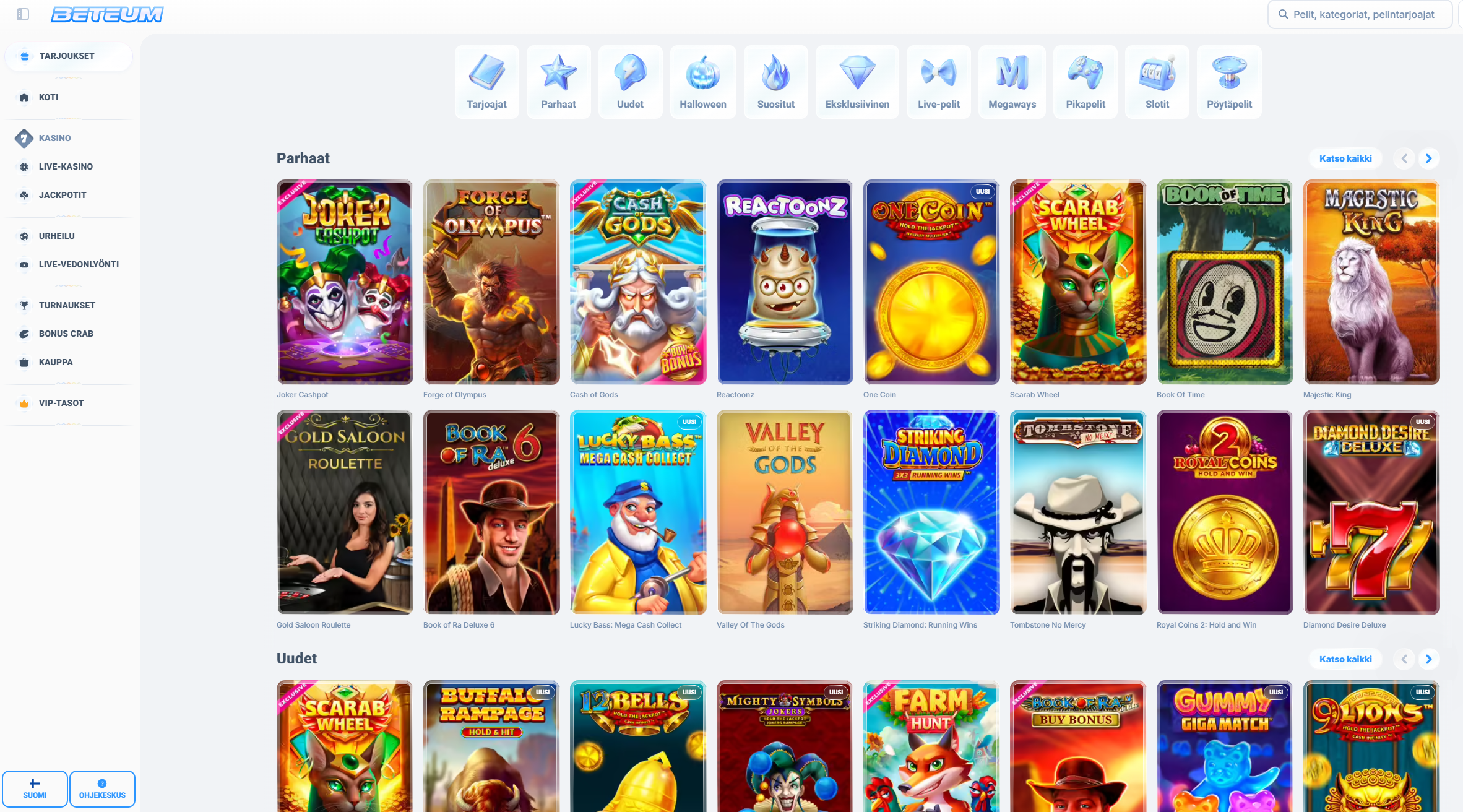The height and width of the screenshot is (812, 1463).
Task: Show next games in Parhaat carousel
Action: pyautogui.click(x=1429, y=158)
